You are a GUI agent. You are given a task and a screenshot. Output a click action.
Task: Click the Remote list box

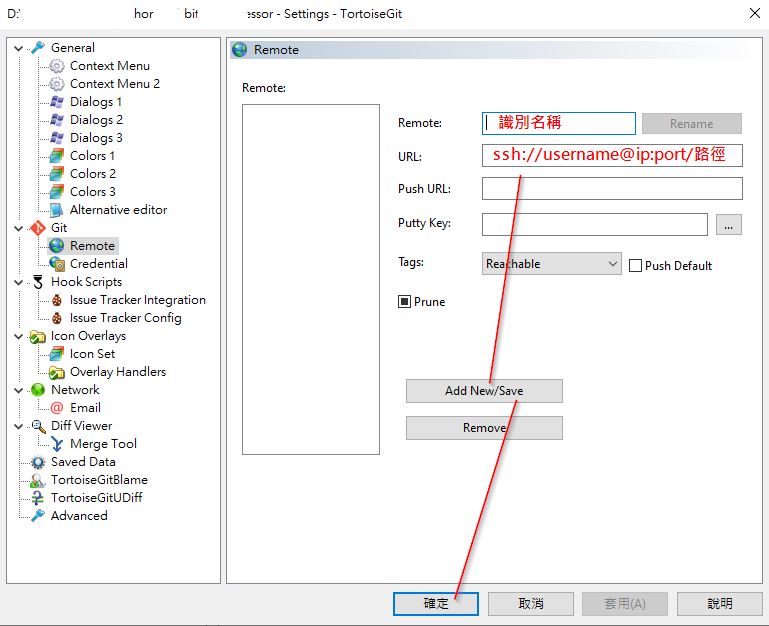[x=311, y=279]
